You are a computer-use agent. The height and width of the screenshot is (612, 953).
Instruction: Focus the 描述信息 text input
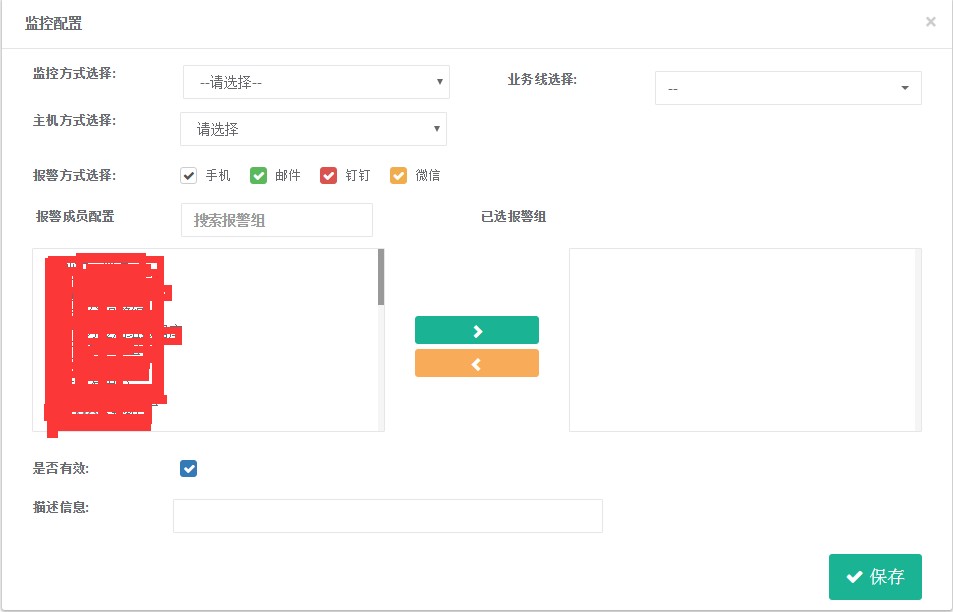[x=388, y=516]
